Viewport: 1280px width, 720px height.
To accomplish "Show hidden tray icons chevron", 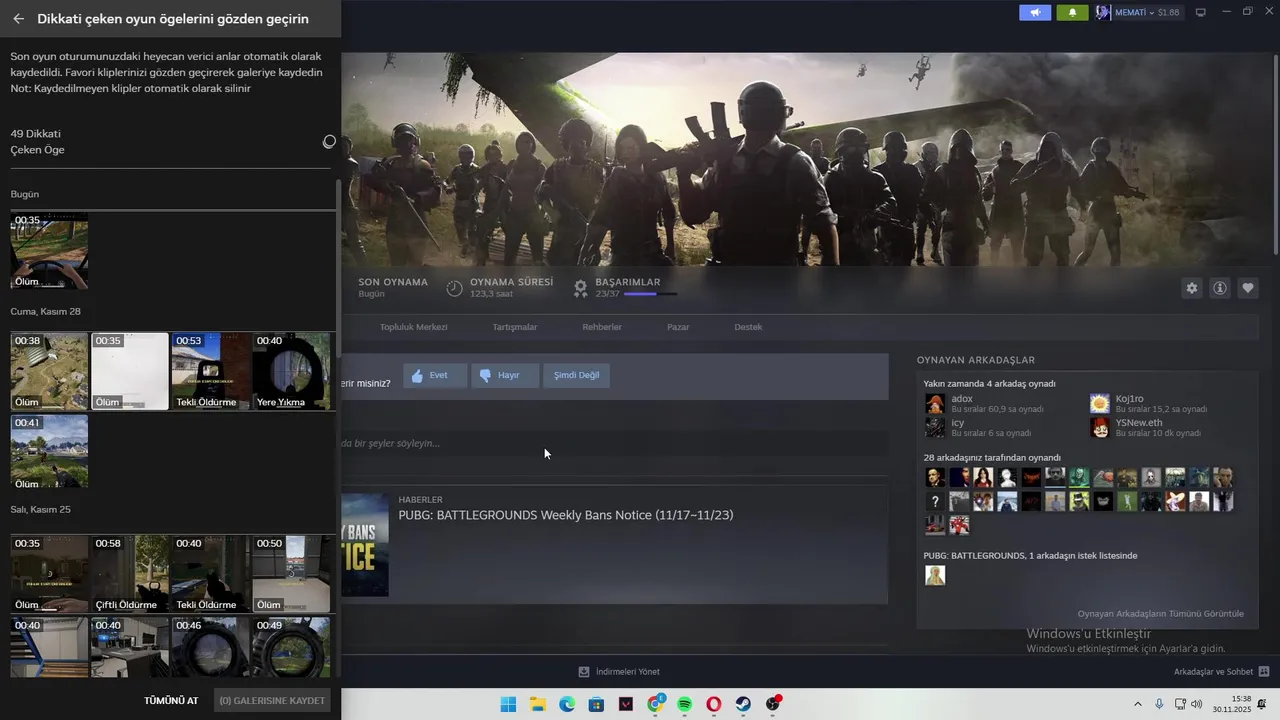I will click(1137, 704).
